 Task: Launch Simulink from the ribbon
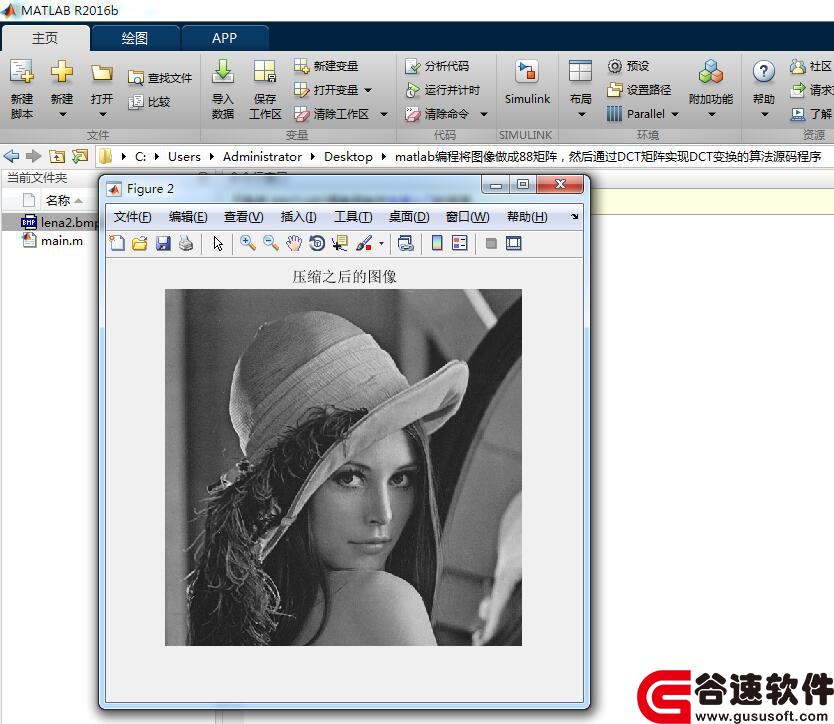(x=527, y=83)
